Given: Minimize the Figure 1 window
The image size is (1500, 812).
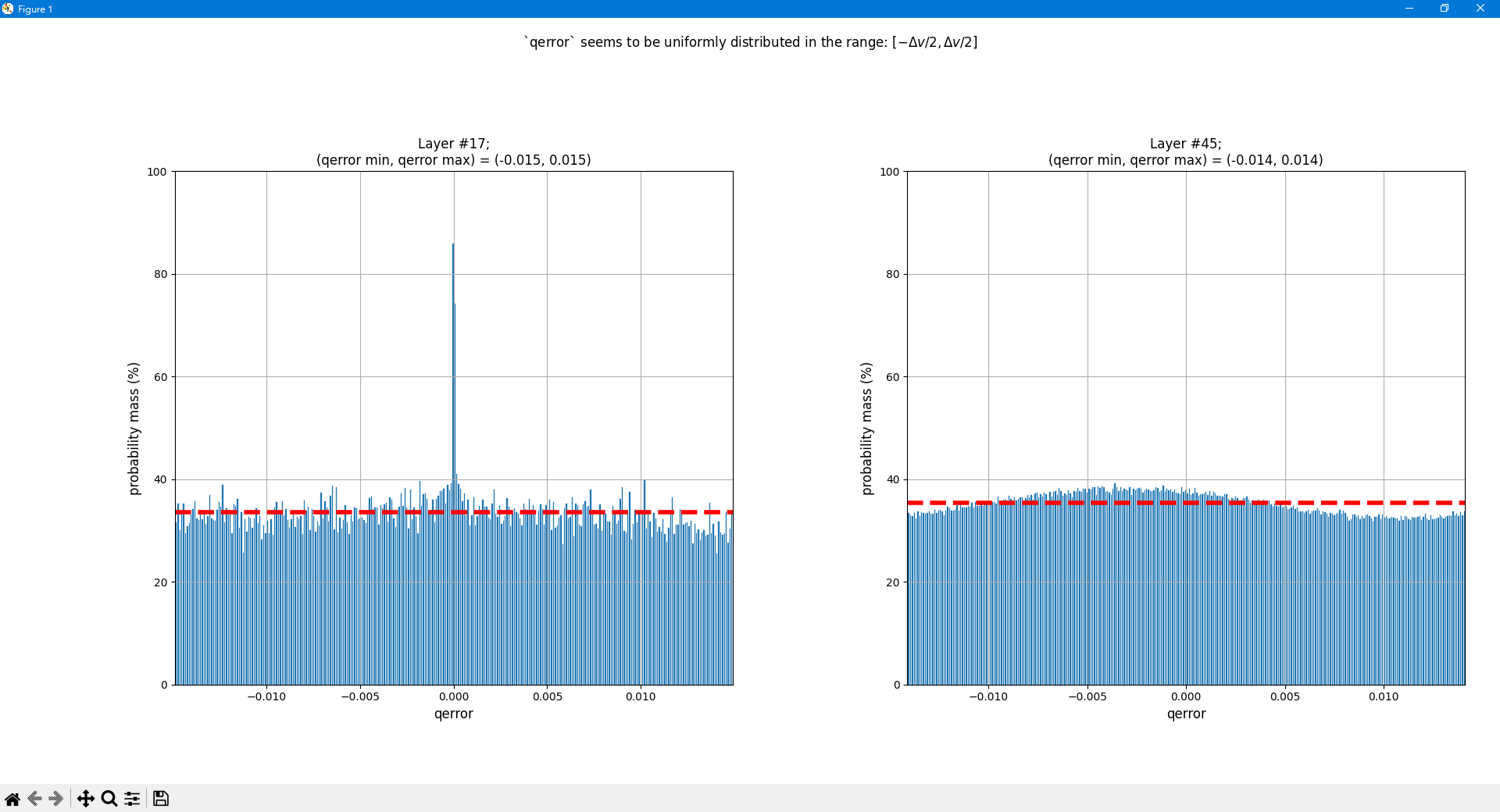Looking at the screenshot, I should (1409, 9).
